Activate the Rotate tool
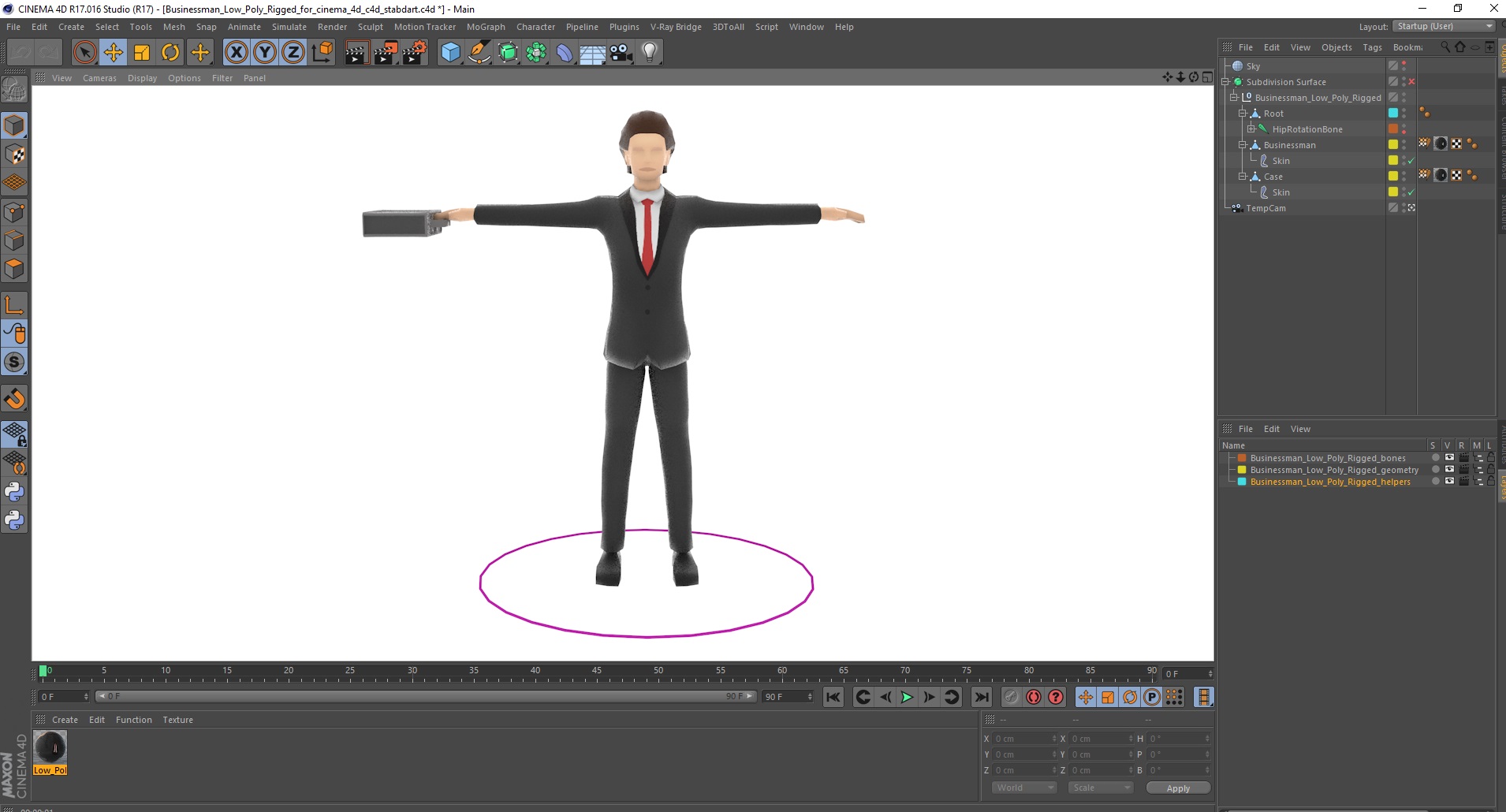Screen dimensions: 1506x812 coord(170,53)
